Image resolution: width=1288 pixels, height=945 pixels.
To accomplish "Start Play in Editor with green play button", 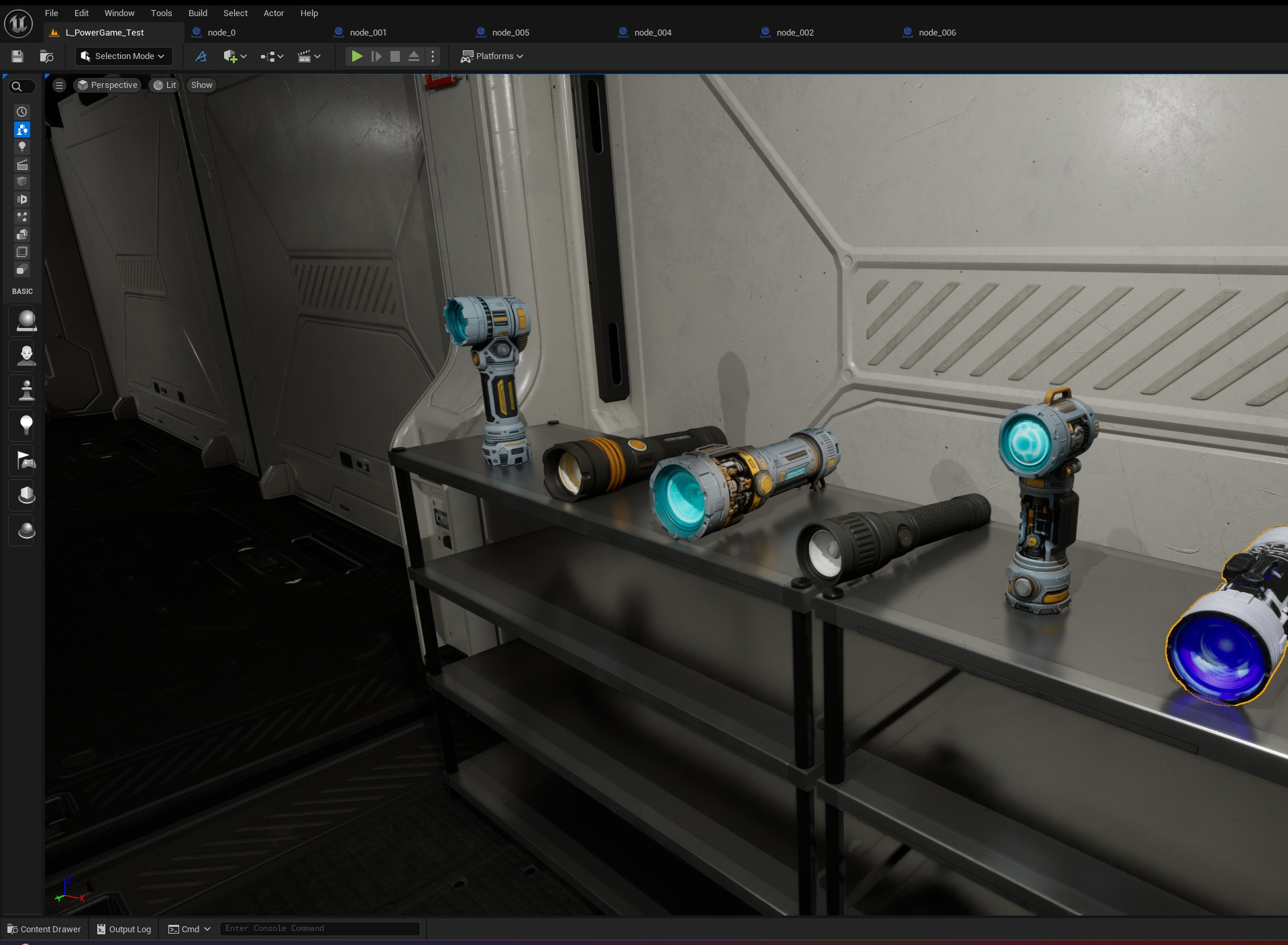I will (357, 56).
